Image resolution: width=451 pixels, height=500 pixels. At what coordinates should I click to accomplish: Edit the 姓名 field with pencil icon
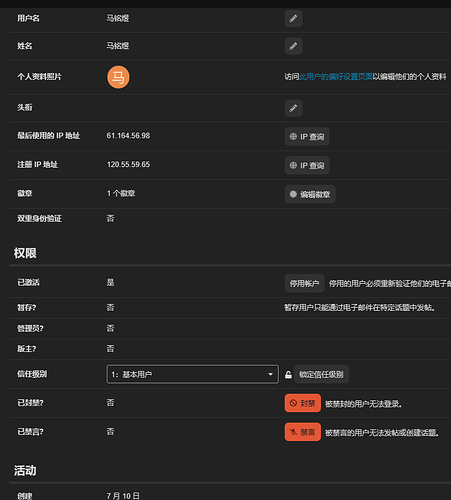293,46
